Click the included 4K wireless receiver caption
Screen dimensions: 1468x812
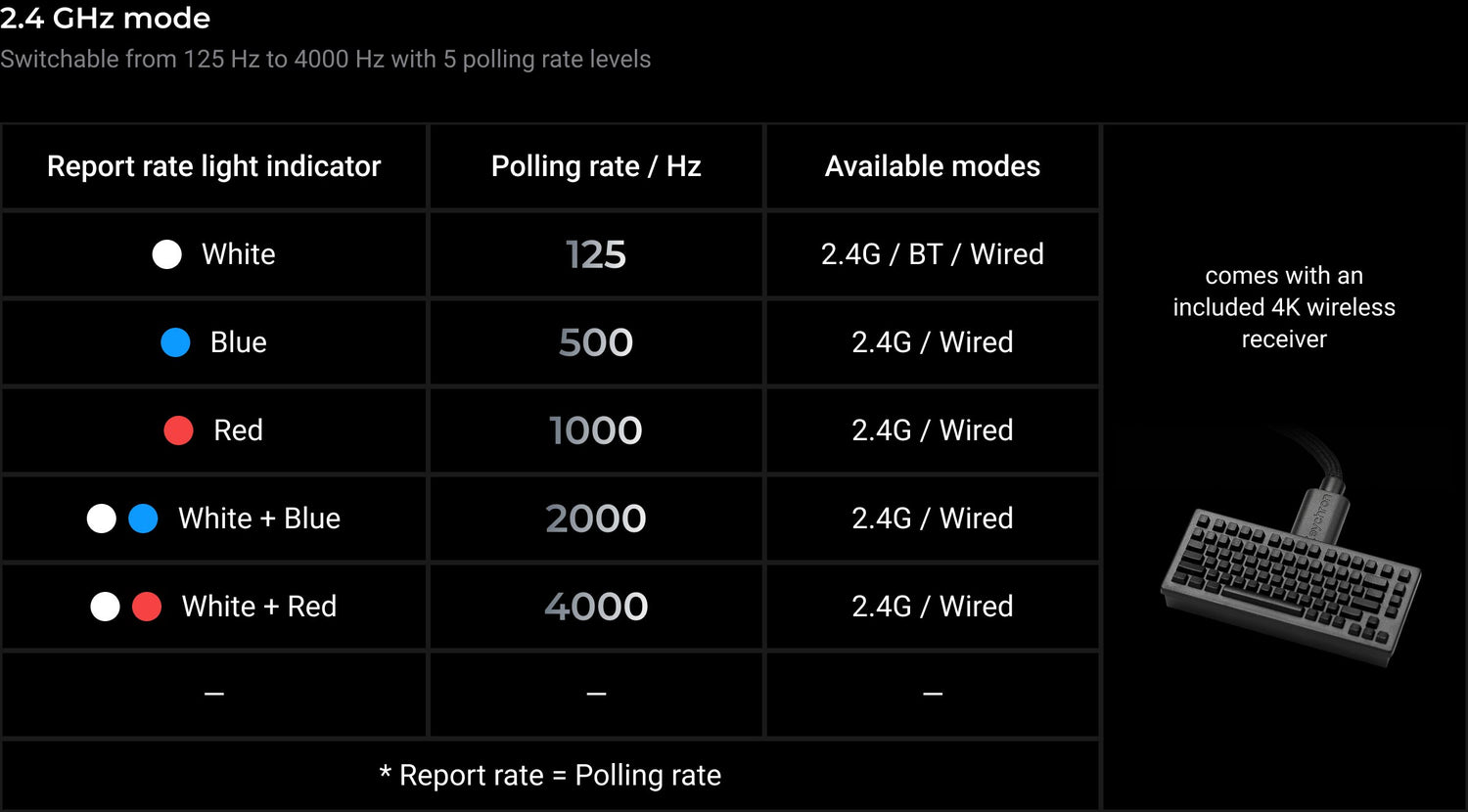coord(1284,307)
